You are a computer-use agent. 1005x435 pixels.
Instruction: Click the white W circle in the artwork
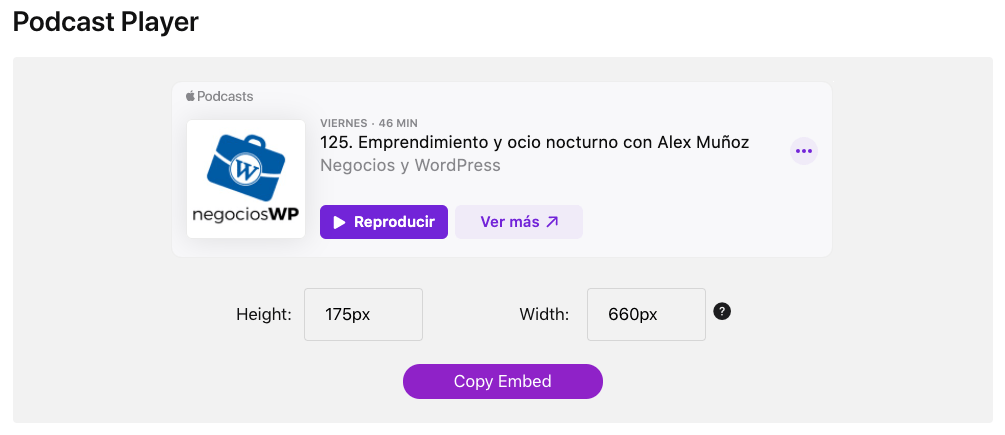pos(243,170)
